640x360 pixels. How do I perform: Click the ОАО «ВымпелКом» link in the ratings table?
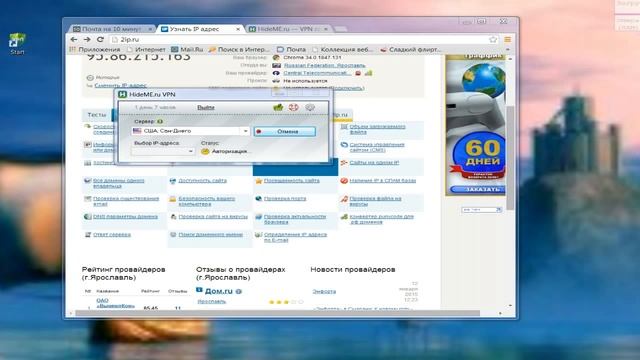pos(115,303)
